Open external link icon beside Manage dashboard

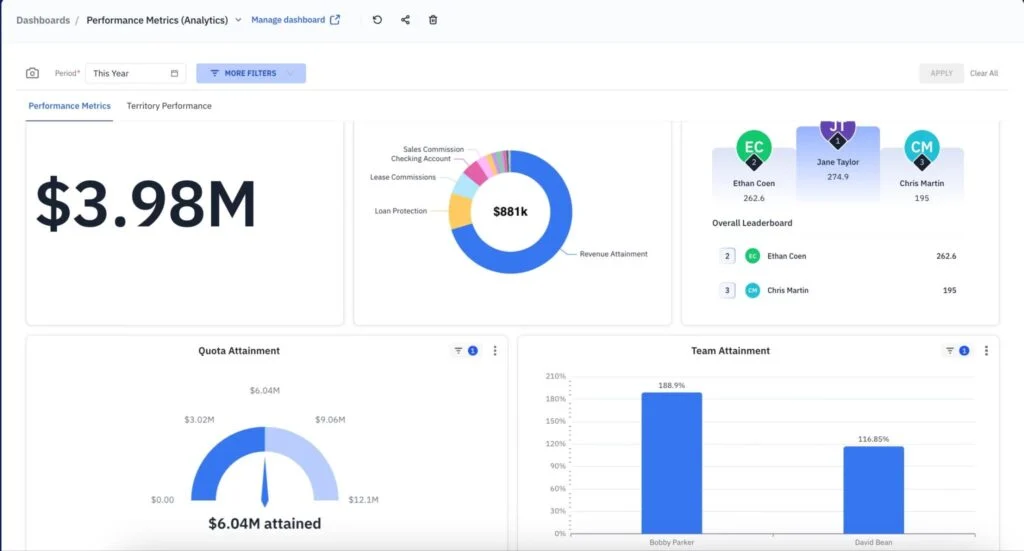pos(335,20)
